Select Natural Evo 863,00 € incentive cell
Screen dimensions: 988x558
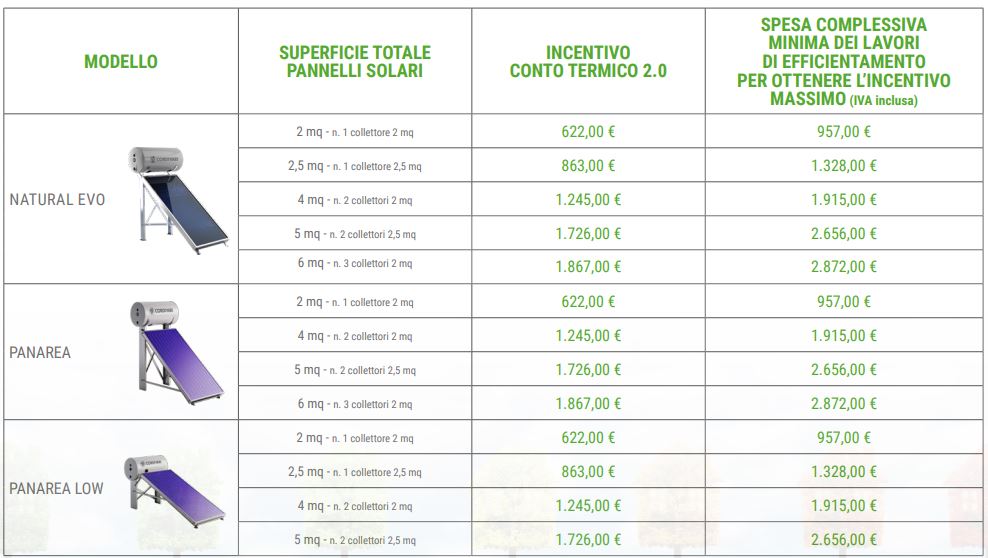pos(588,166)
